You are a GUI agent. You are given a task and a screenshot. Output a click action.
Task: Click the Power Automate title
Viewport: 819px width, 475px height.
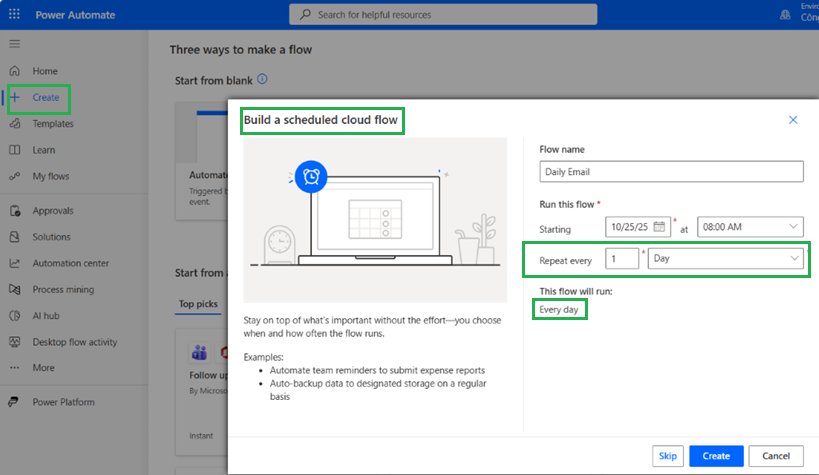tap(75, 15)
